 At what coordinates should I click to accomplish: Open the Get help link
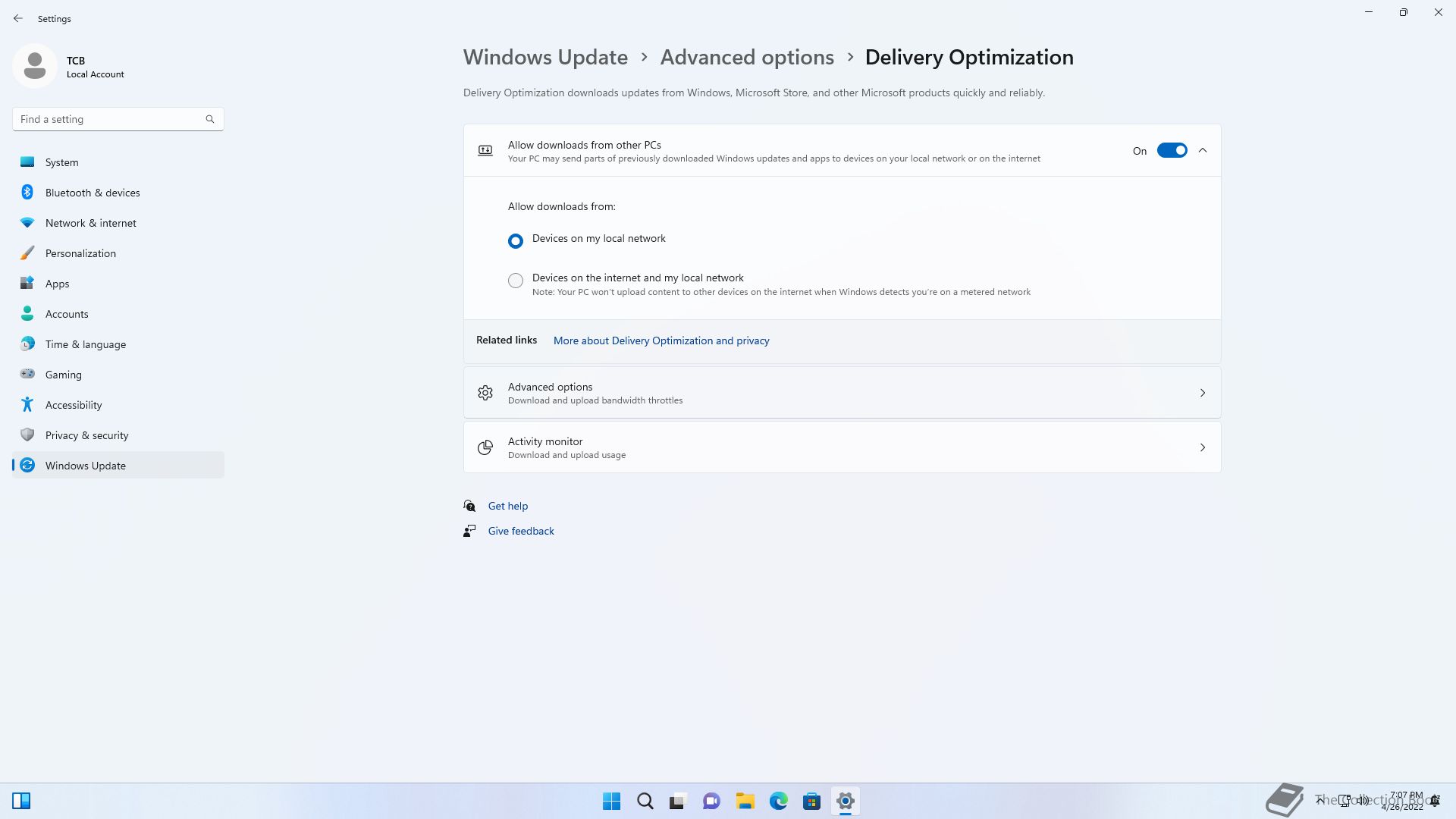[x=508, y=506]
